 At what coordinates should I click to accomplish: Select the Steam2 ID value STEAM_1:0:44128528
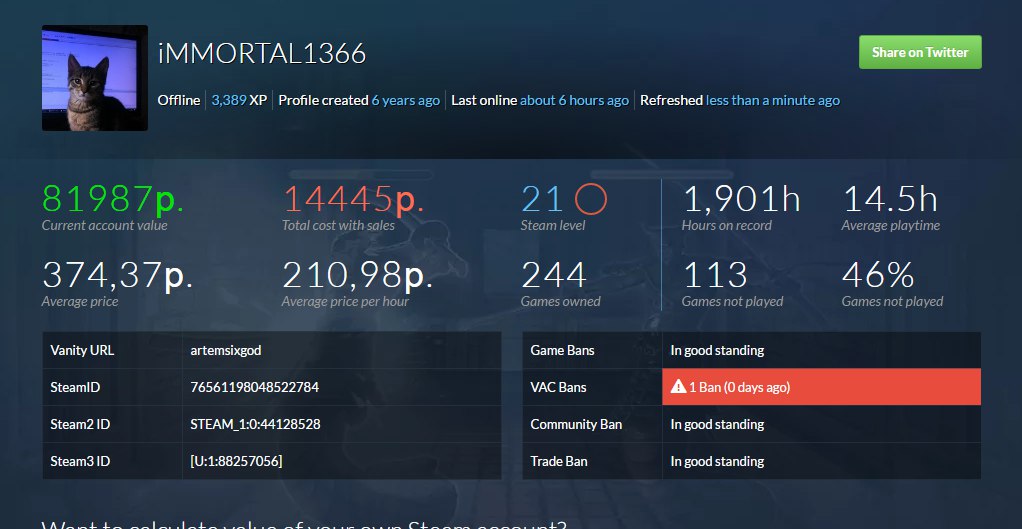point(255,425)
